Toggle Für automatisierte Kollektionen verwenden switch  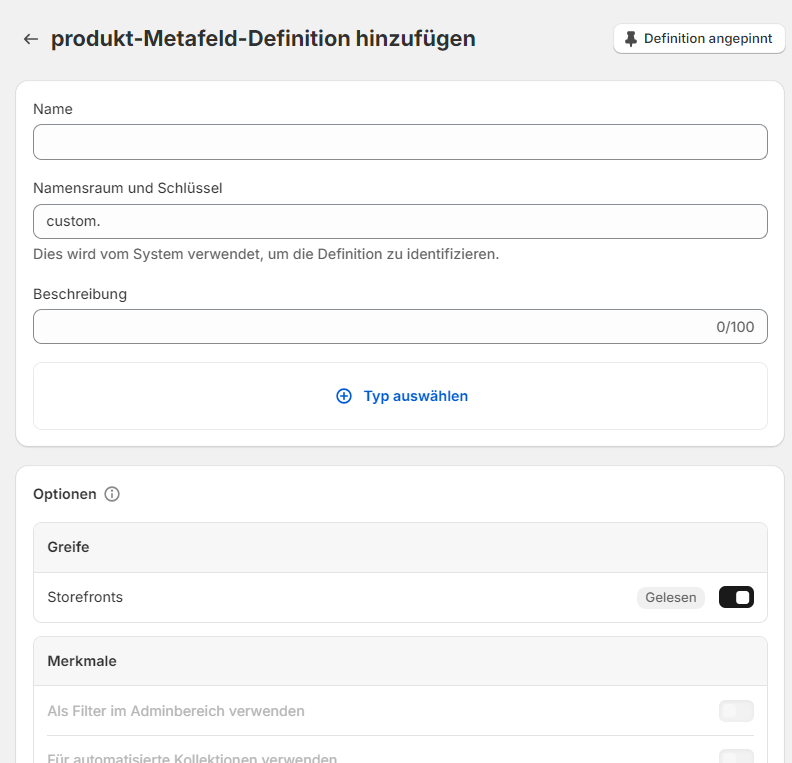[736, 756]
